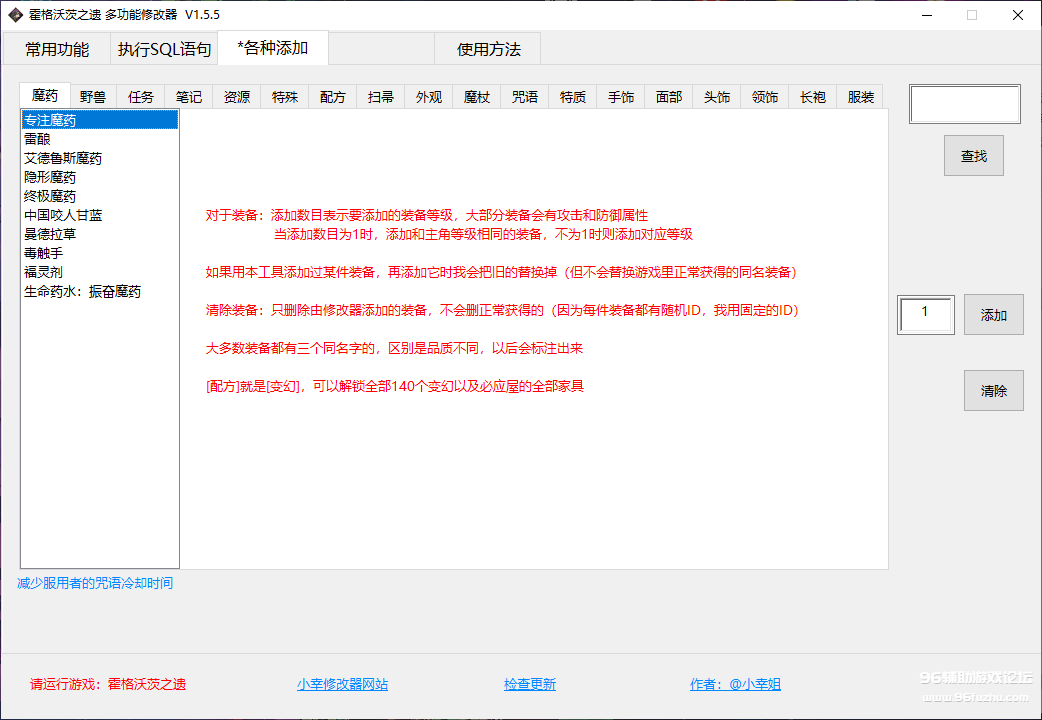Select 中国咬人甘蓝 list item
Screen dimensions: 1042x720
63,215
